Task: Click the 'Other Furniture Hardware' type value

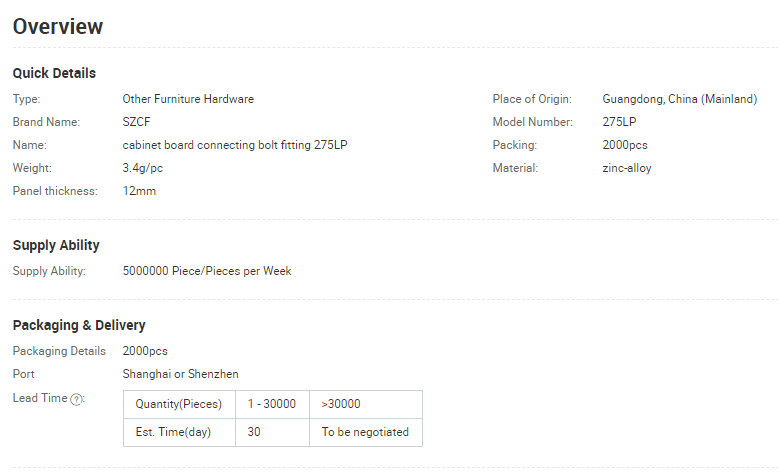Action: 188,99
